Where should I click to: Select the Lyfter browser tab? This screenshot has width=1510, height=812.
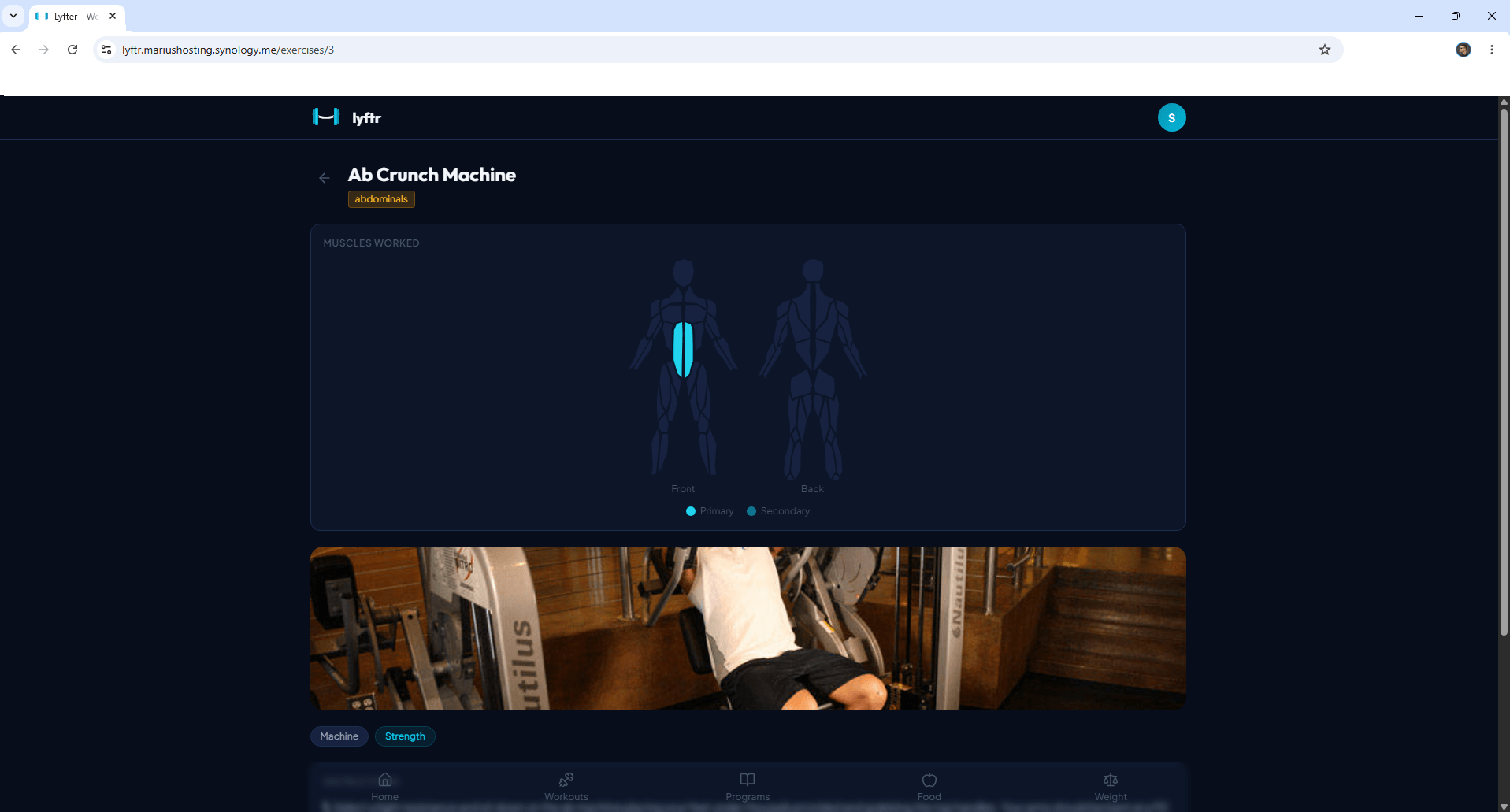[x=76, y=16]
